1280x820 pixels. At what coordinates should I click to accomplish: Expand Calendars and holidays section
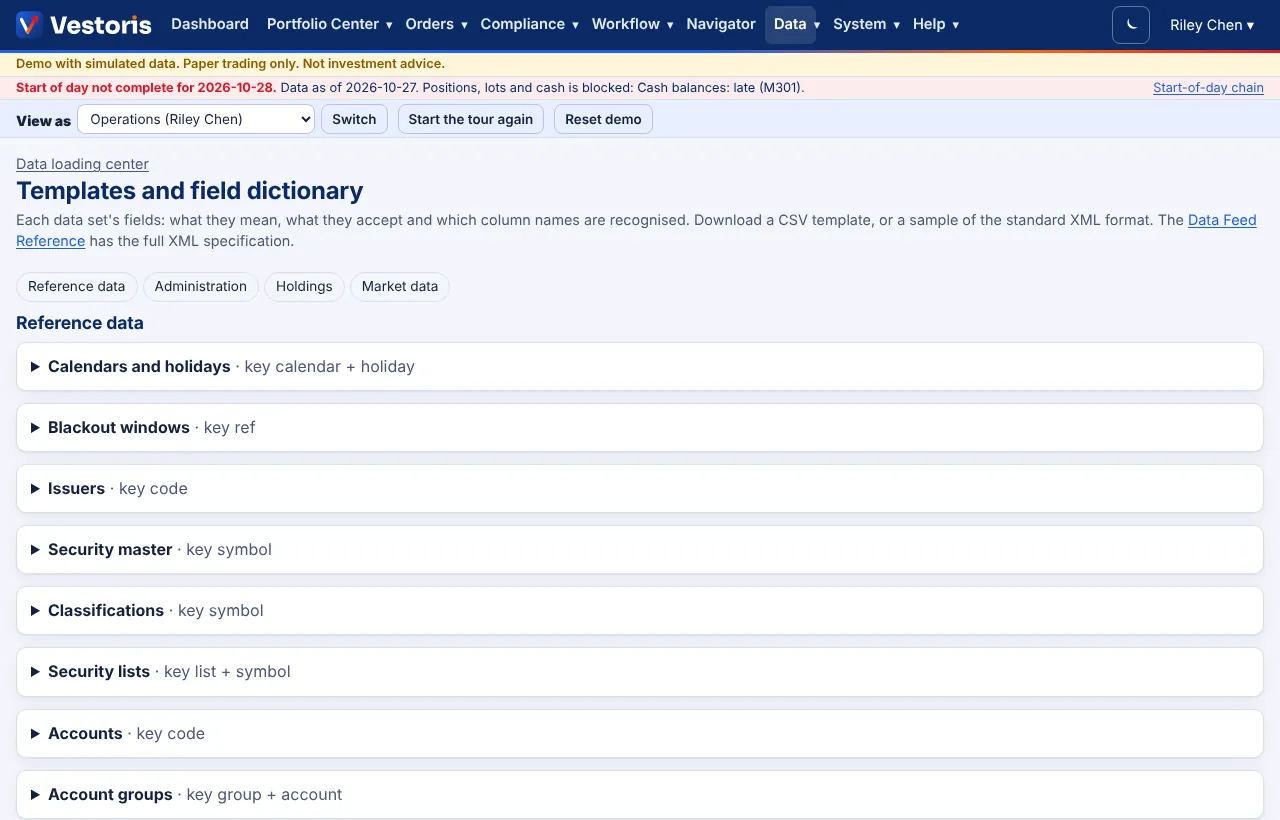pos(640,367)
